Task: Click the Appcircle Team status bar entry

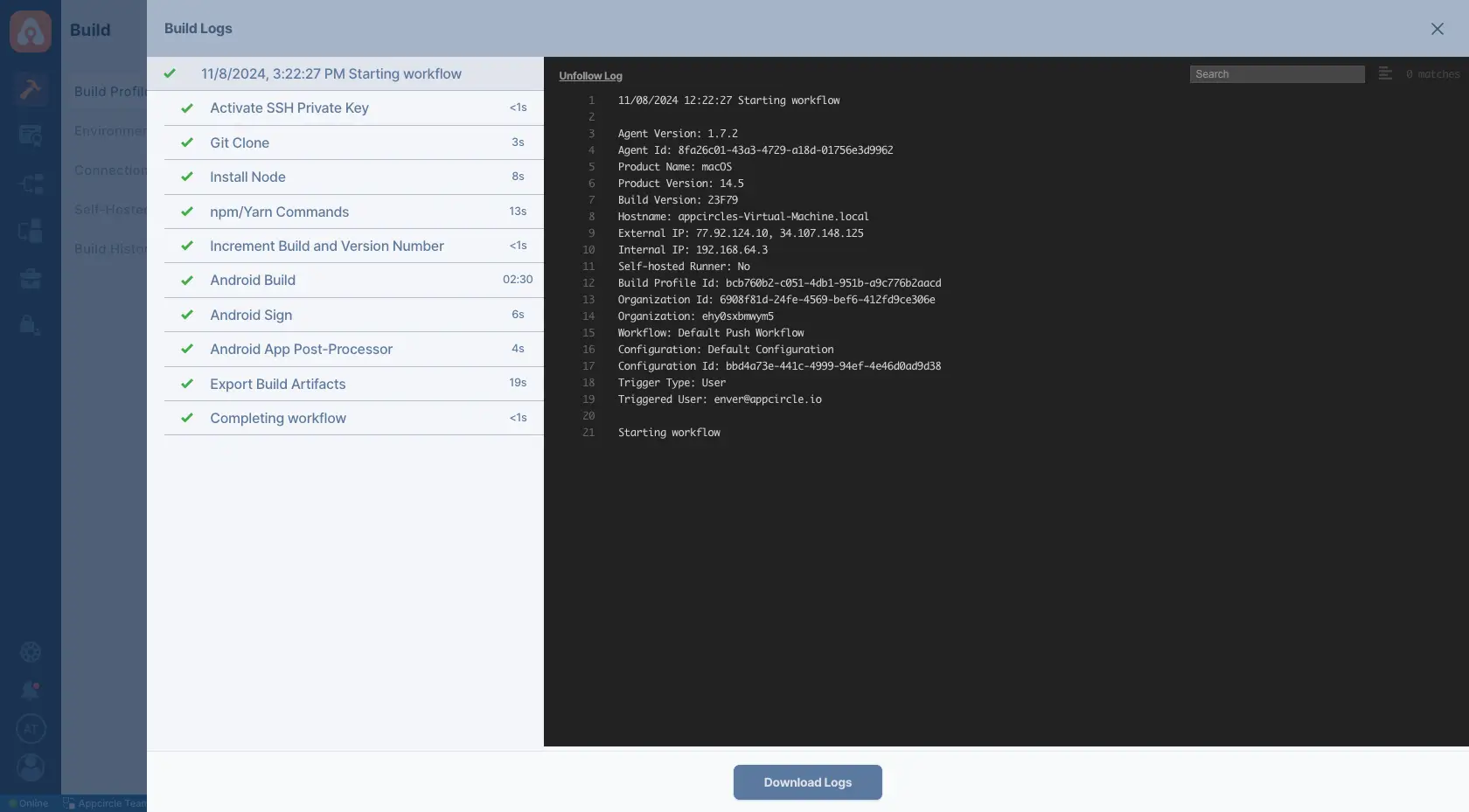Action: coord(105,804)
